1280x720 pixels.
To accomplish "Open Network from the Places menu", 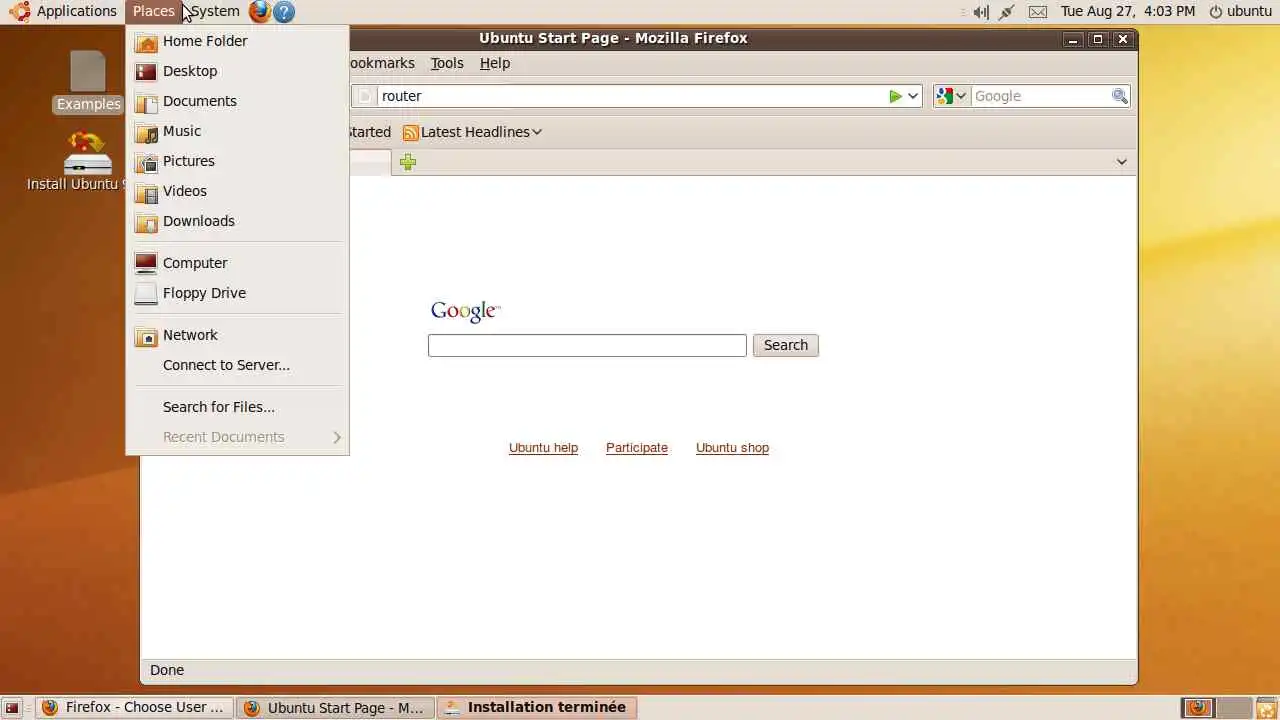I will tap(237, 335).
